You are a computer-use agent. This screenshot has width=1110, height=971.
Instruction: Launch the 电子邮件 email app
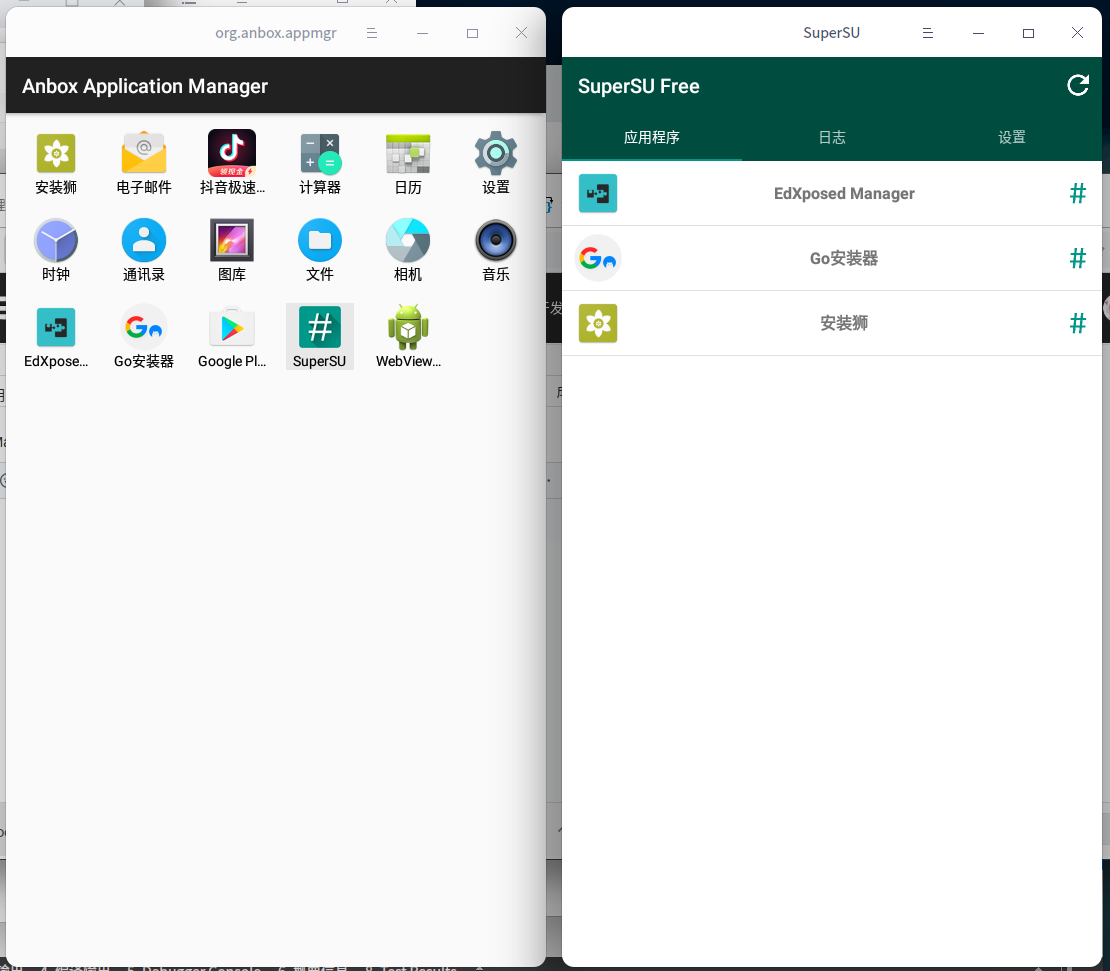[x=144, y=164]
